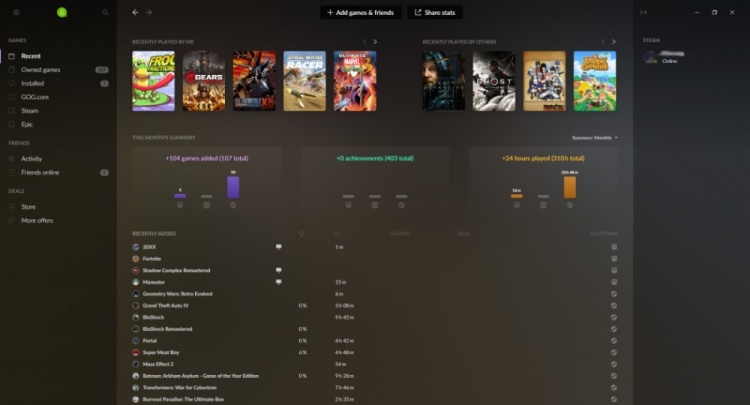Screen dimensions: 750x405
Task: Click the tall orange hours played bar
Action: click(570, 187)
